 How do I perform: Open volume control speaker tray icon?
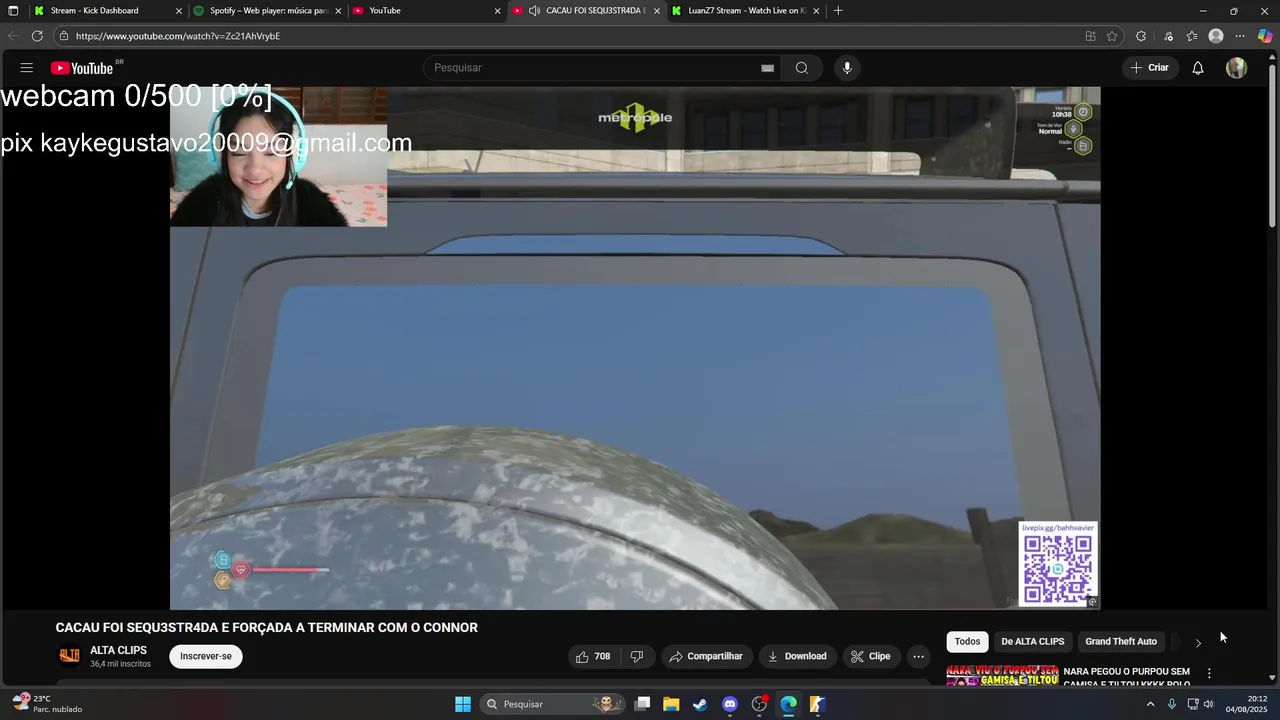(x=1209, y=704)
